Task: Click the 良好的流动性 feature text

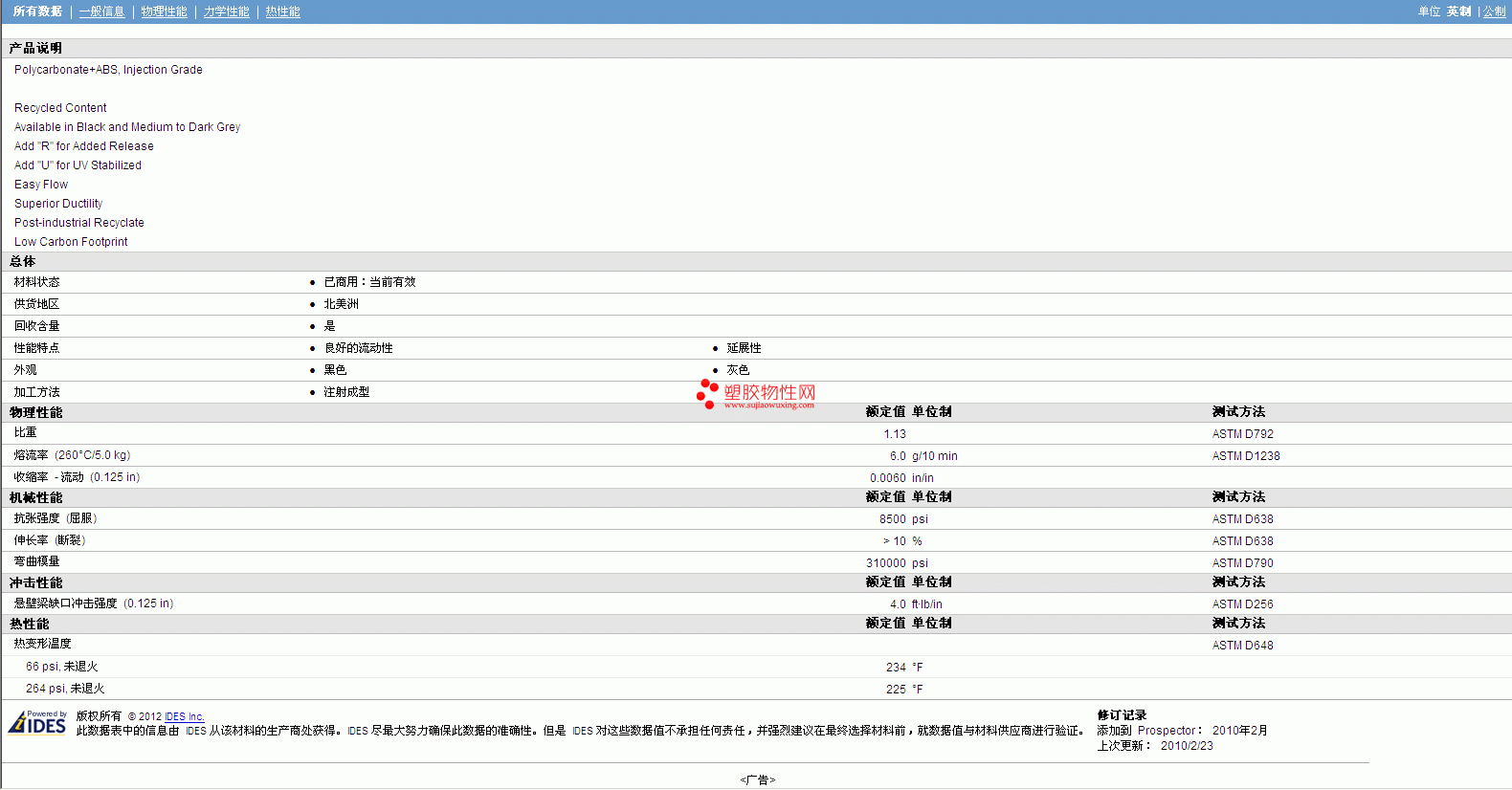Action: 358,348
